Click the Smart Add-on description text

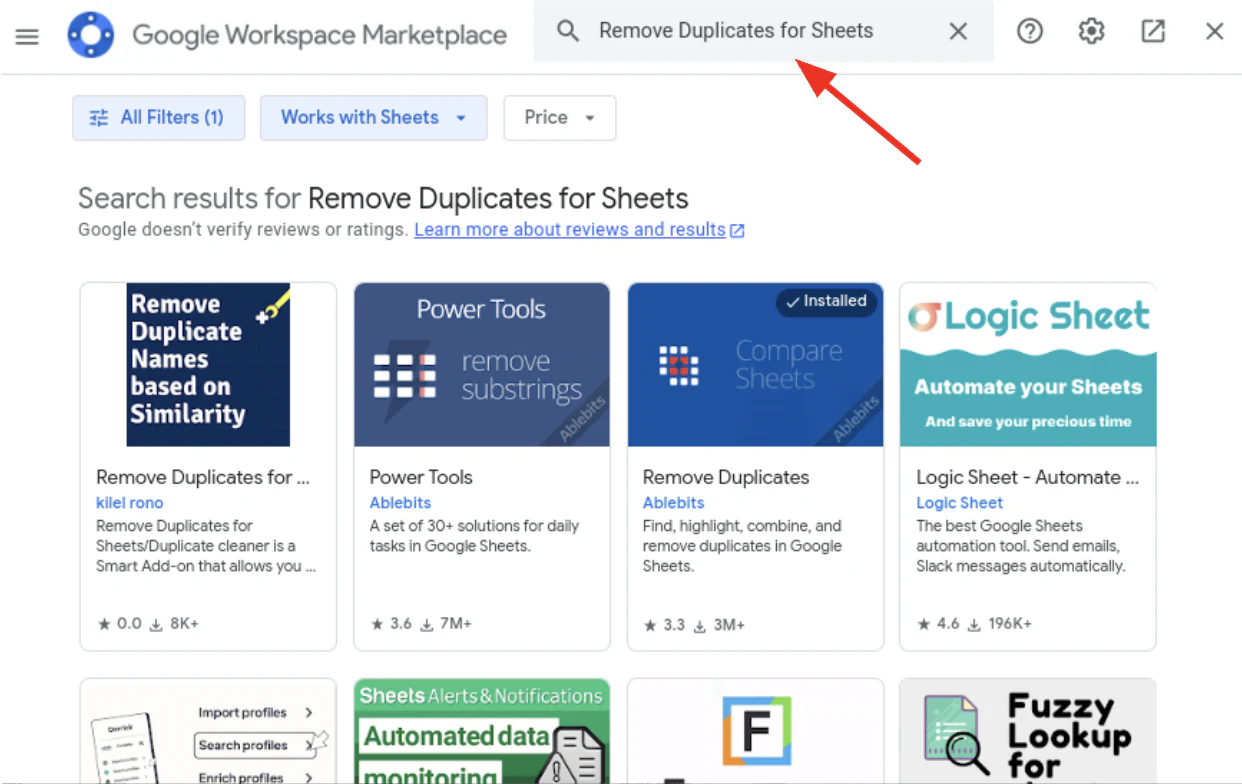(x=206, y=546)
